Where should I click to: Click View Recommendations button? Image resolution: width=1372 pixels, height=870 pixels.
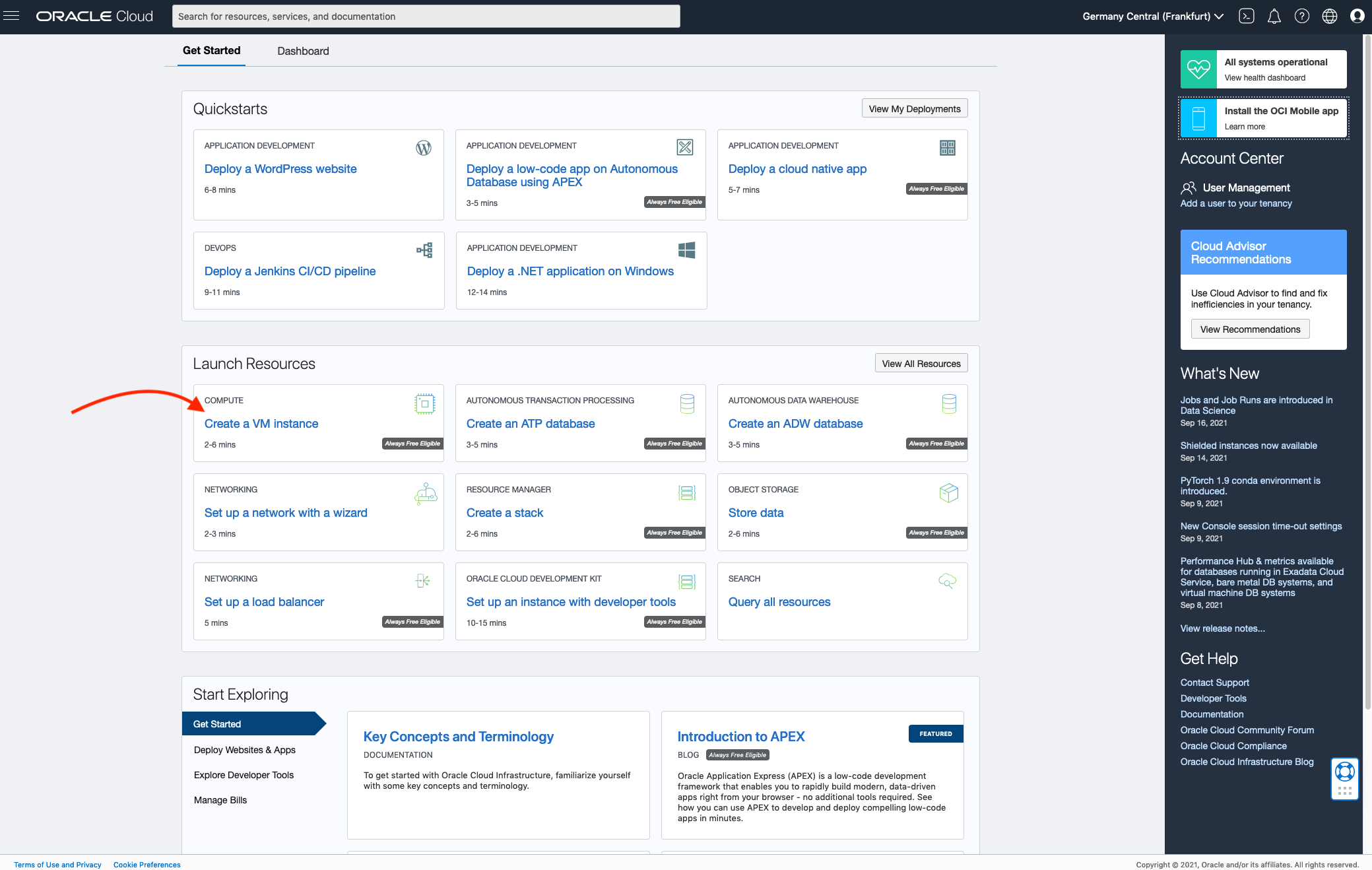point(1249,329)
